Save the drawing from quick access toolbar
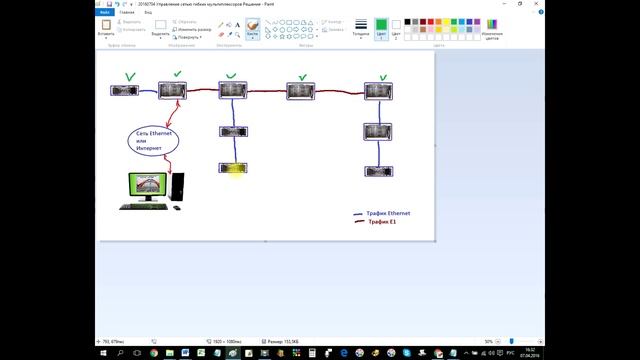 pyautogui.click(x=109, y=4)
